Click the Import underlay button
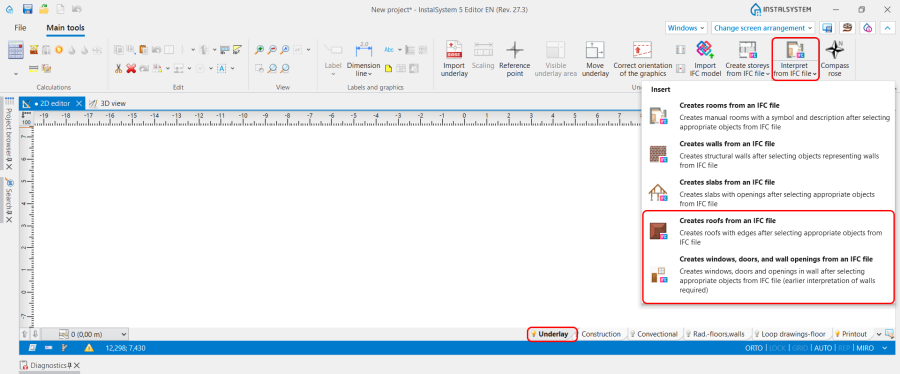This screenshot has width=900, height=374. pos(453,59)
